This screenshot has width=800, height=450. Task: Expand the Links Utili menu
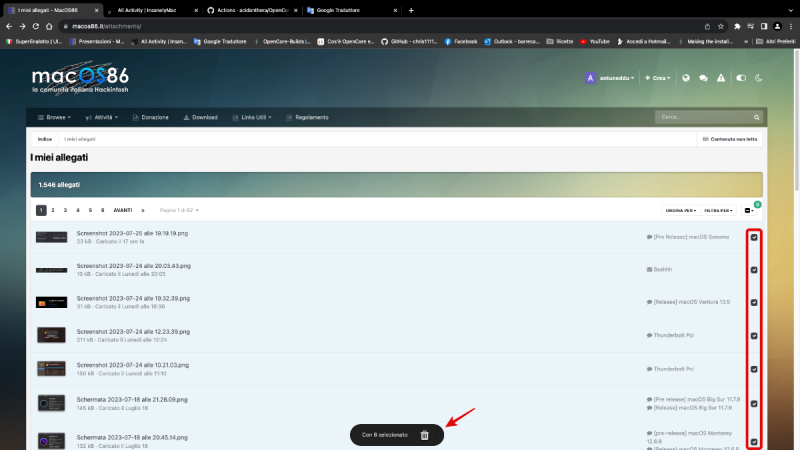point(252,117)
